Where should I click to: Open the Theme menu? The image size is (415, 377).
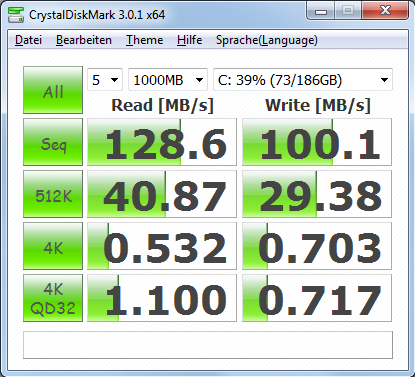point(144,40)
